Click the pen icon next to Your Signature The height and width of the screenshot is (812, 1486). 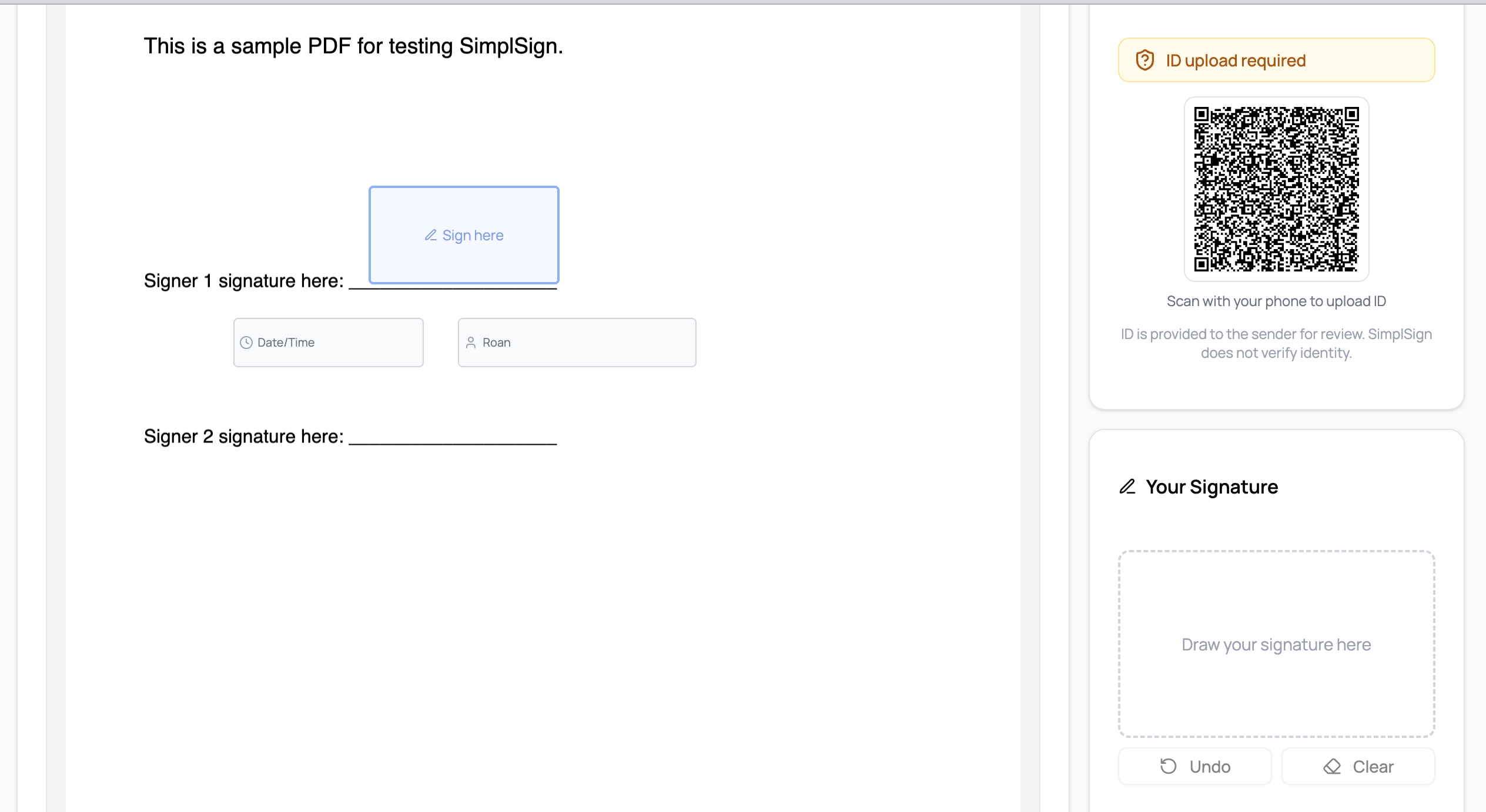[x=1127, y=486]
